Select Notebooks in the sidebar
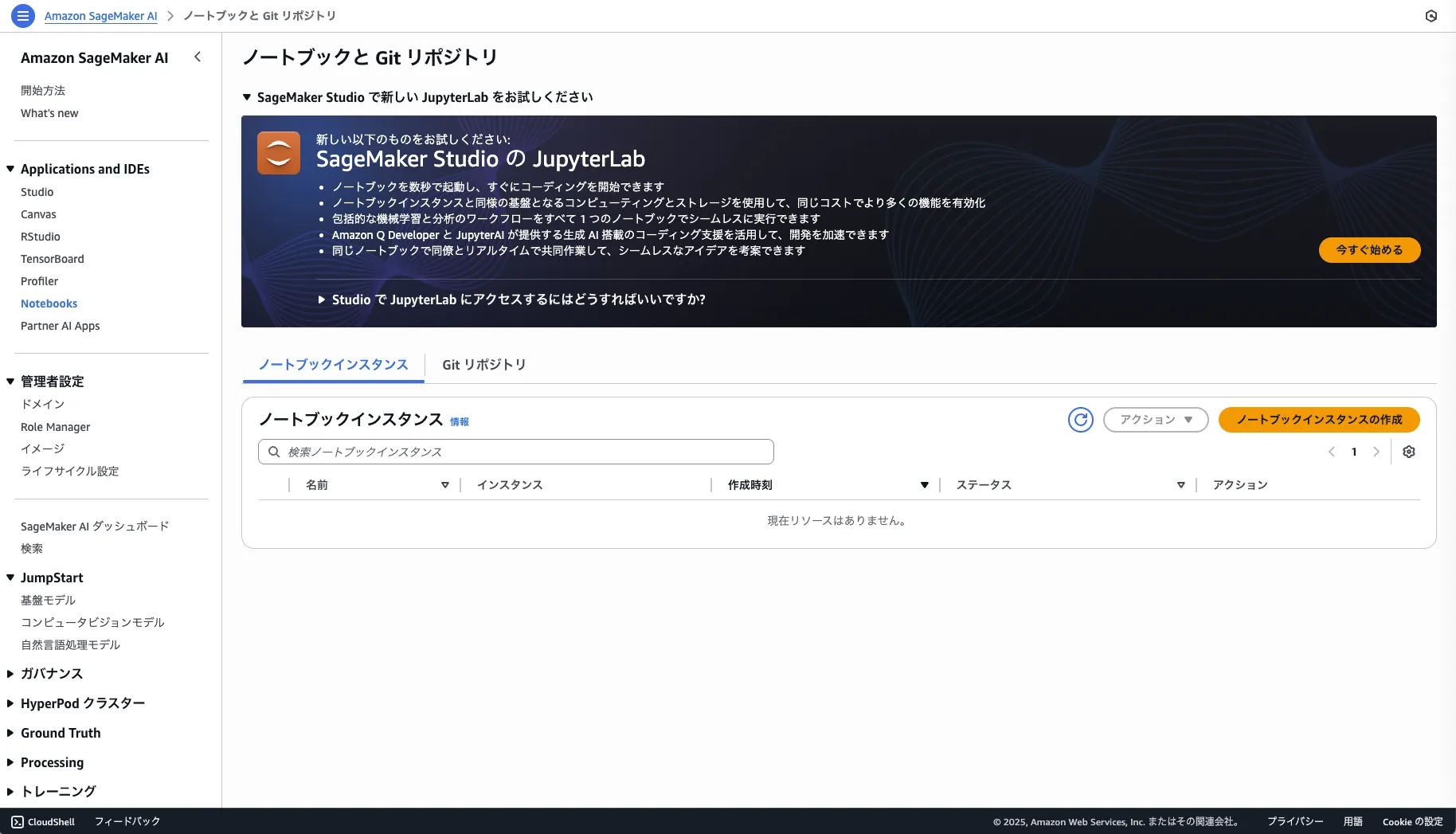The height and width of the screenshot is (834, 1456). tap(49, 303)
